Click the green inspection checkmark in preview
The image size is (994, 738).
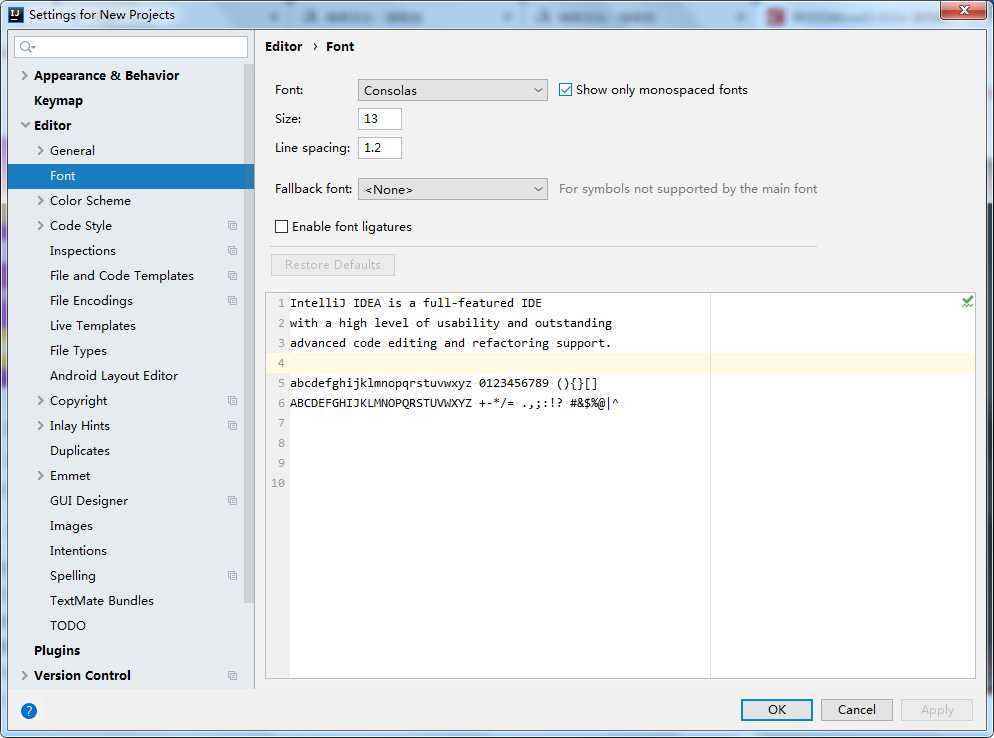click(967, 302)
